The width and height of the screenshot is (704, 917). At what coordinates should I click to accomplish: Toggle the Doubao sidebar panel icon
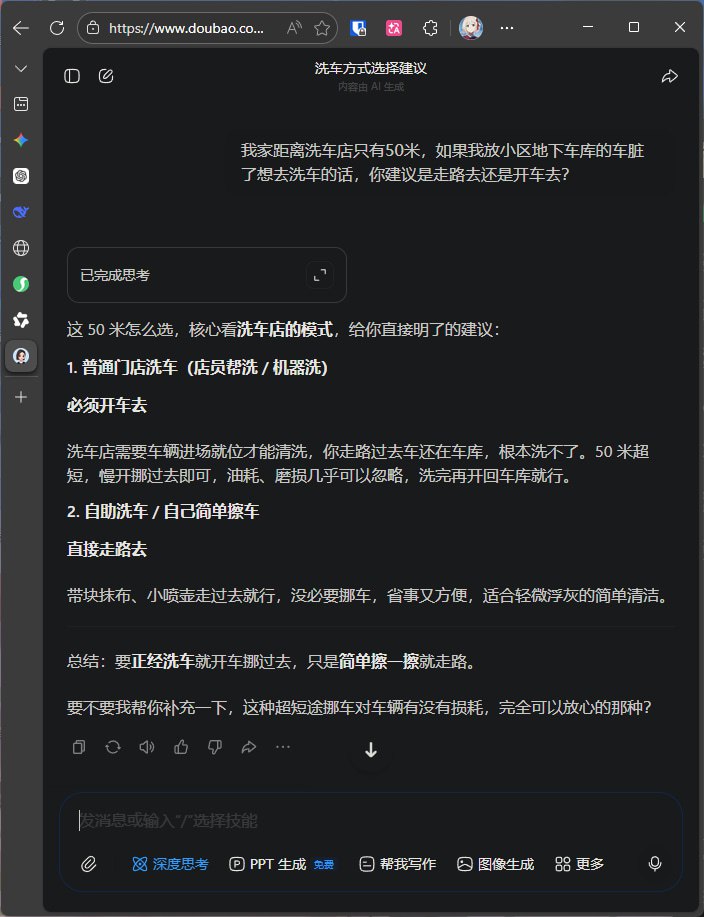(72, 76)
